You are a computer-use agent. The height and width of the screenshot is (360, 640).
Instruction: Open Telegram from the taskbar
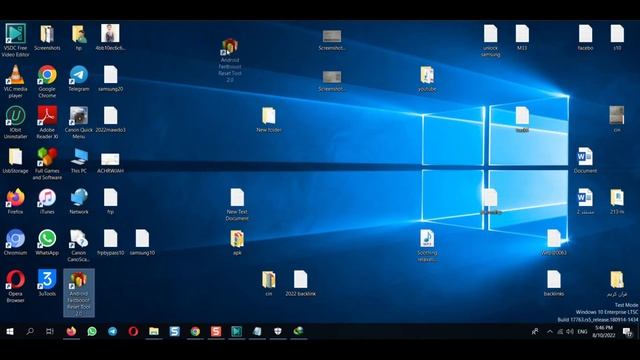(x=113, y=331)
